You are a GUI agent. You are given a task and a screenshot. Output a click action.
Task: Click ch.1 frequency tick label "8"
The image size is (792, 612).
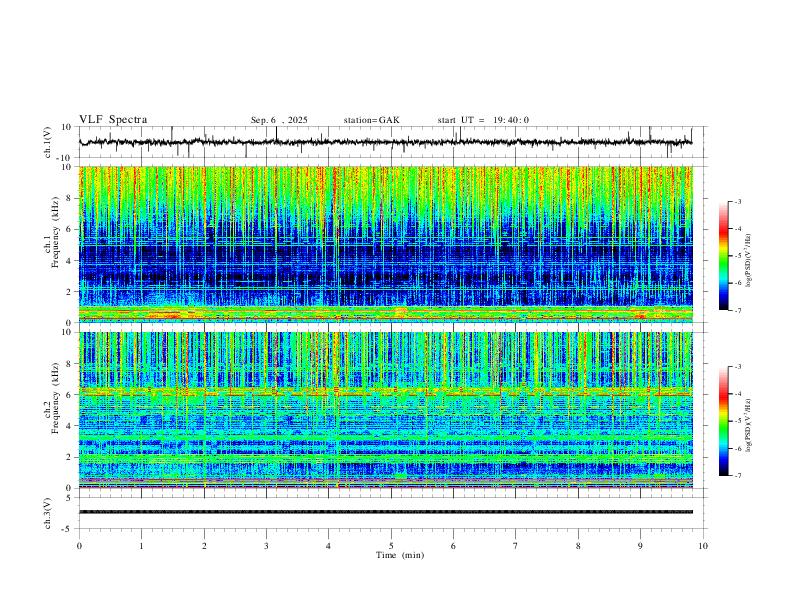[x=69, y=198]
